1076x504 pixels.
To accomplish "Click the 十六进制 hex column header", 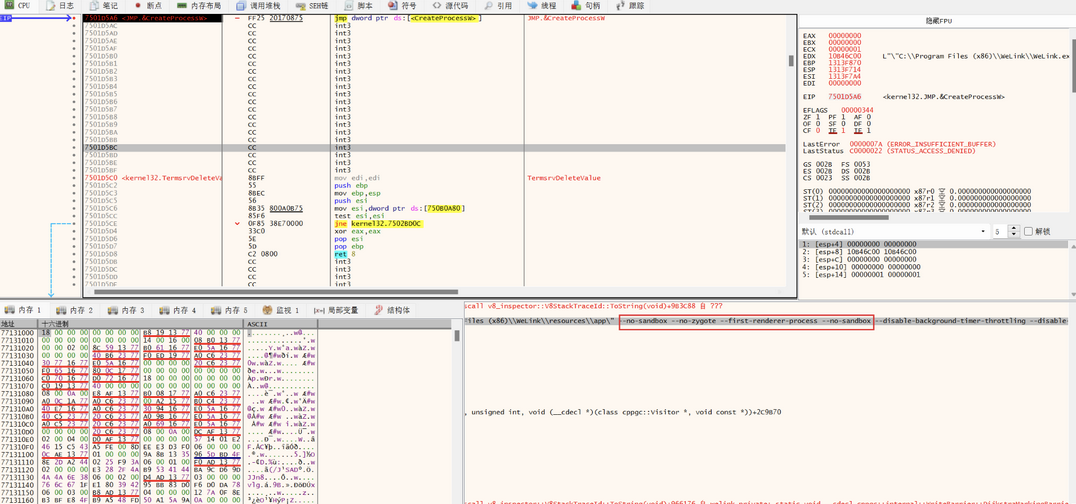I will [141, 323].
